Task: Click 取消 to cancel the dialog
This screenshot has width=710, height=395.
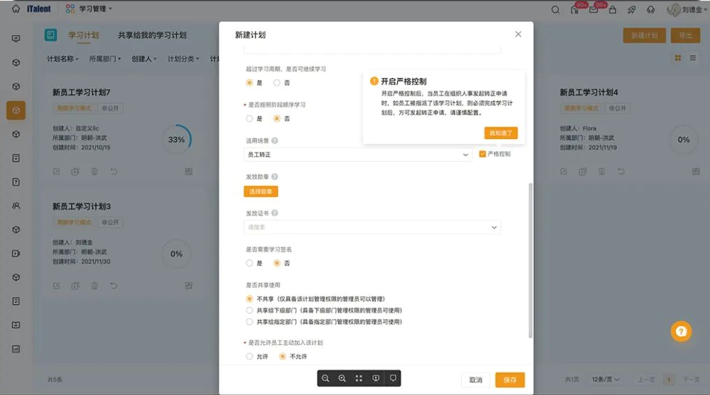Action: (x=475, y=380)
